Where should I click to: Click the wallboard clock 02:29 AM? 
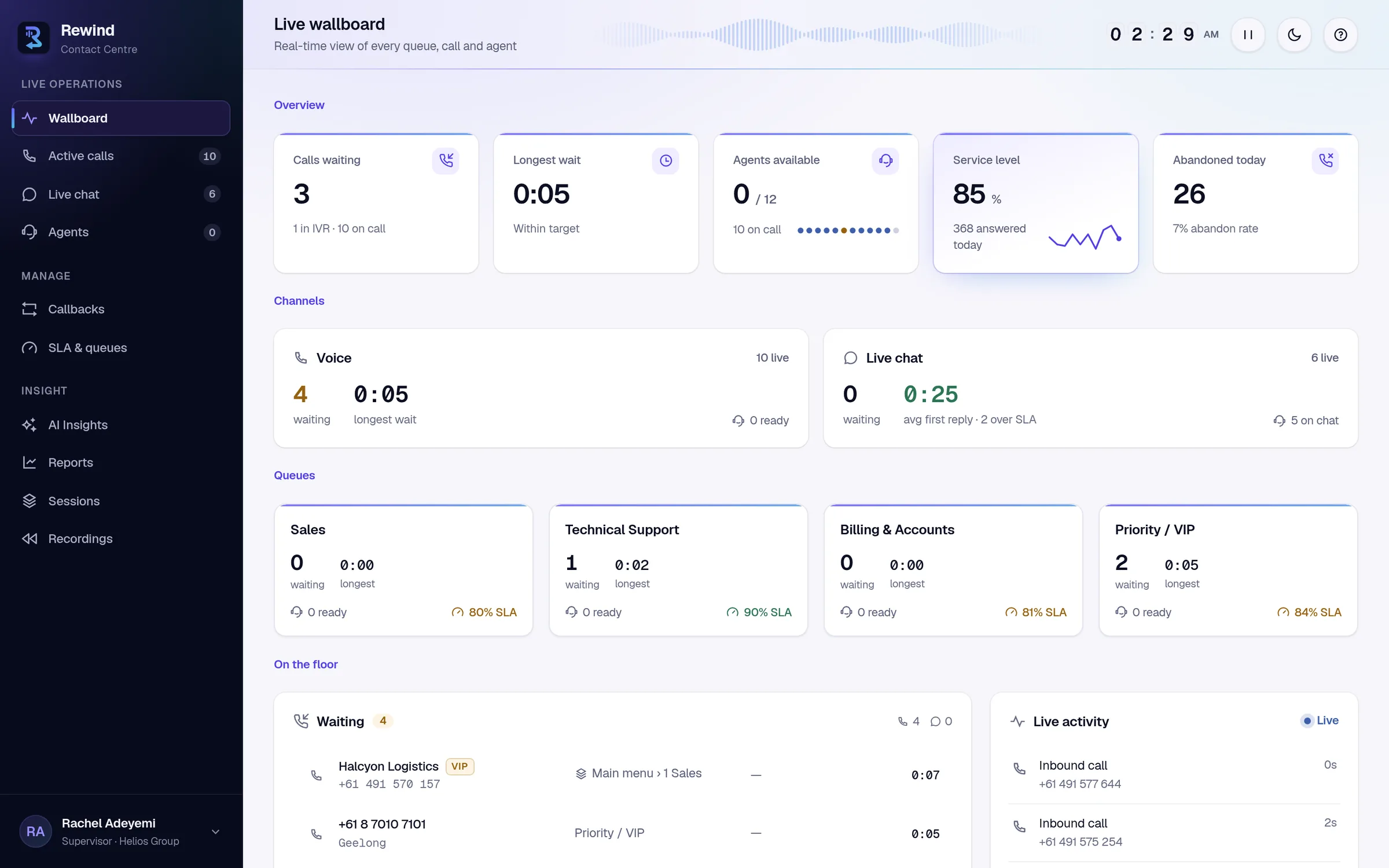point(1163,35)
